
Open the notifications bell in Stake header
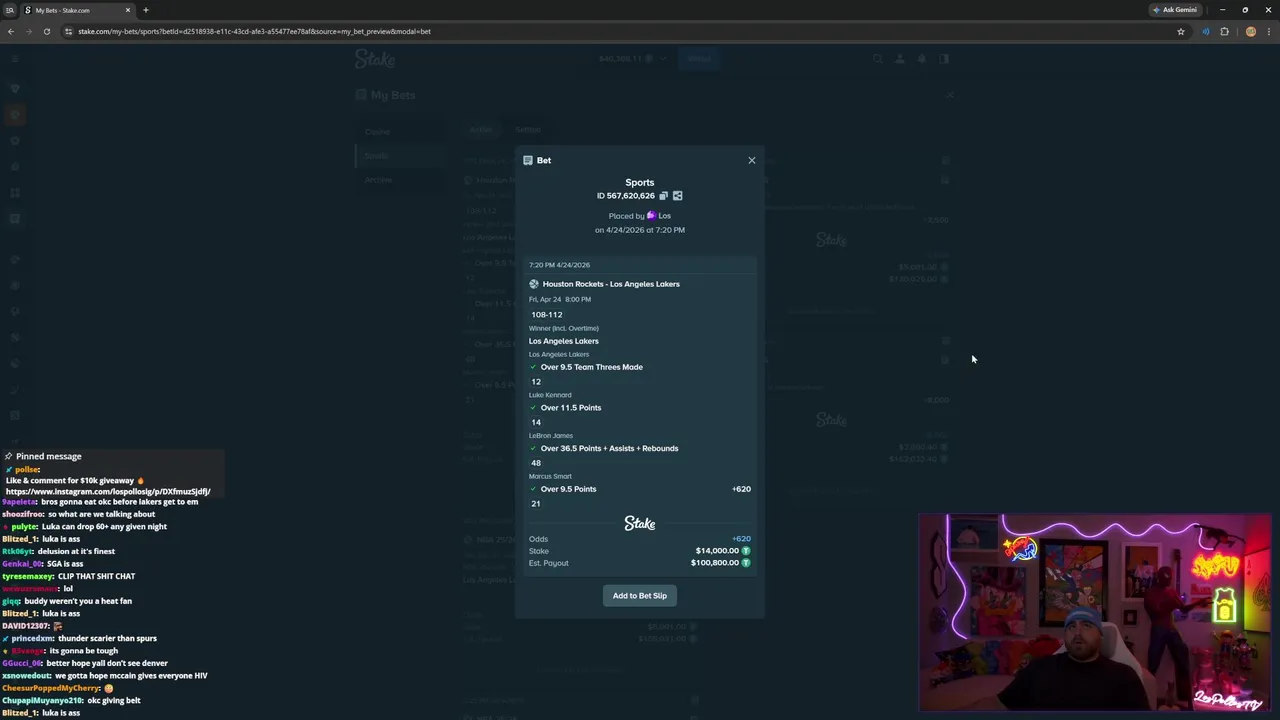coord(922,59)
